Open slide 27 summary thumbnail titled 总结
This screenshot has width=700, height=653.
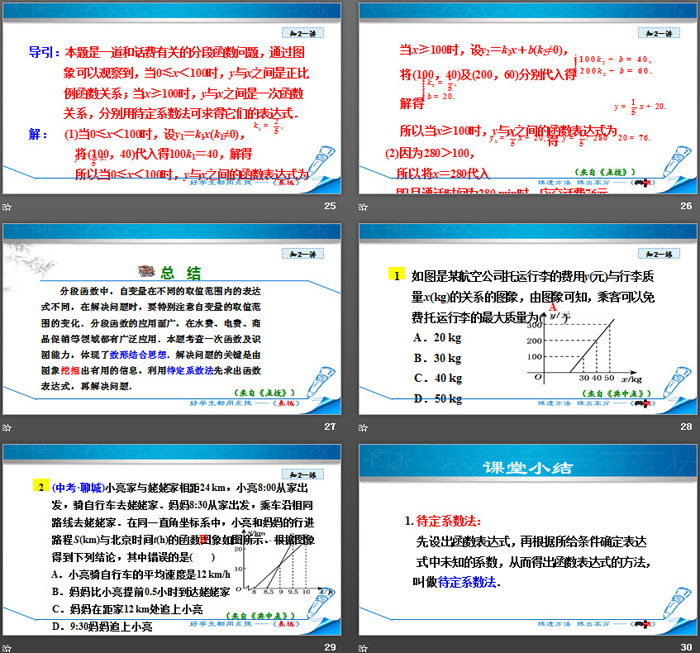tap(172, 319)
